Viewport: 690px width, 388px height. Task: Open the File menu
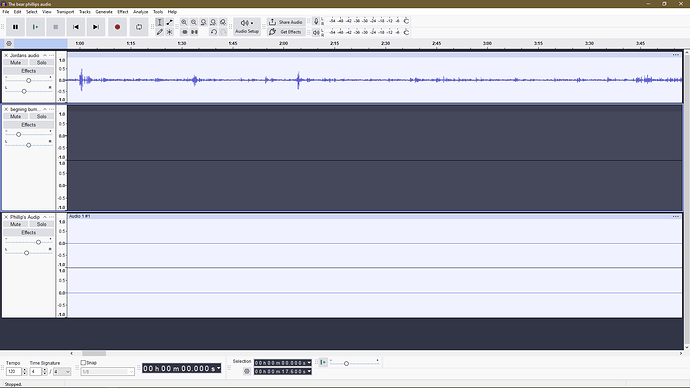[6, 12]
